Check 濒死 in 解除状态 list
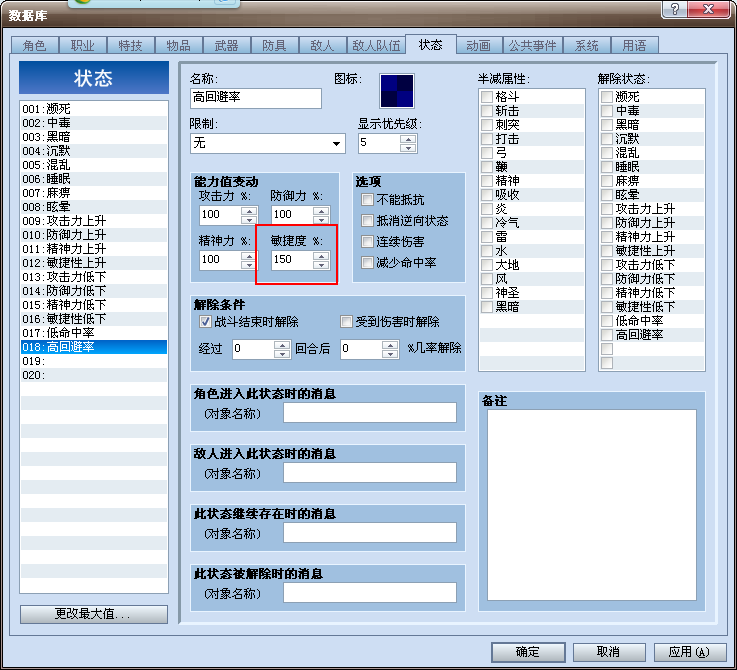Screen dimensions: 737x670 point(607,97)
